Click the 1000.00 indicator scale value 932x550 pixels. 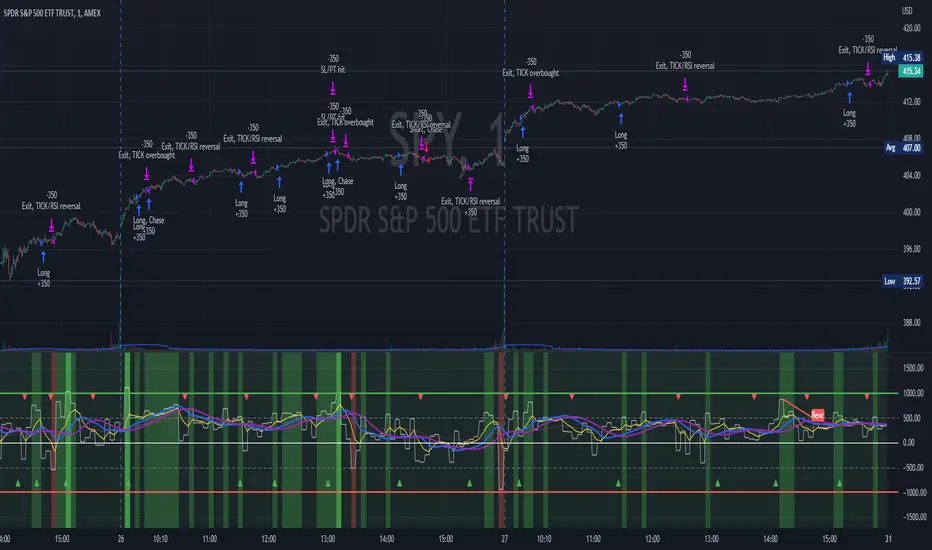pyautogui.click(x=913, y=393)
